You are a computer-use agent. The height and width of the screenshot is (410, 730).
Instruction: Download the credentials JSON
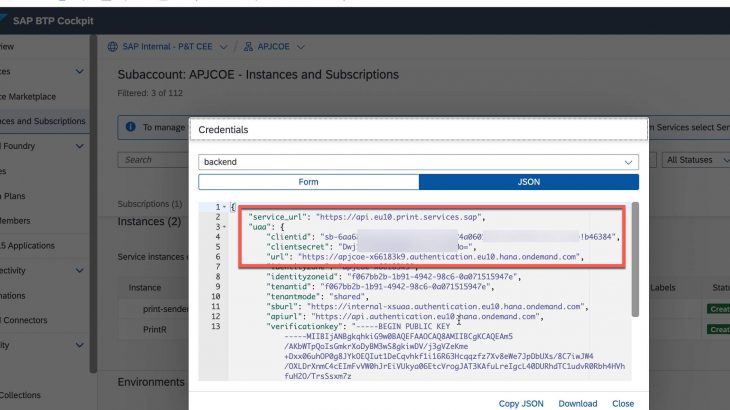tap(578, 403)
